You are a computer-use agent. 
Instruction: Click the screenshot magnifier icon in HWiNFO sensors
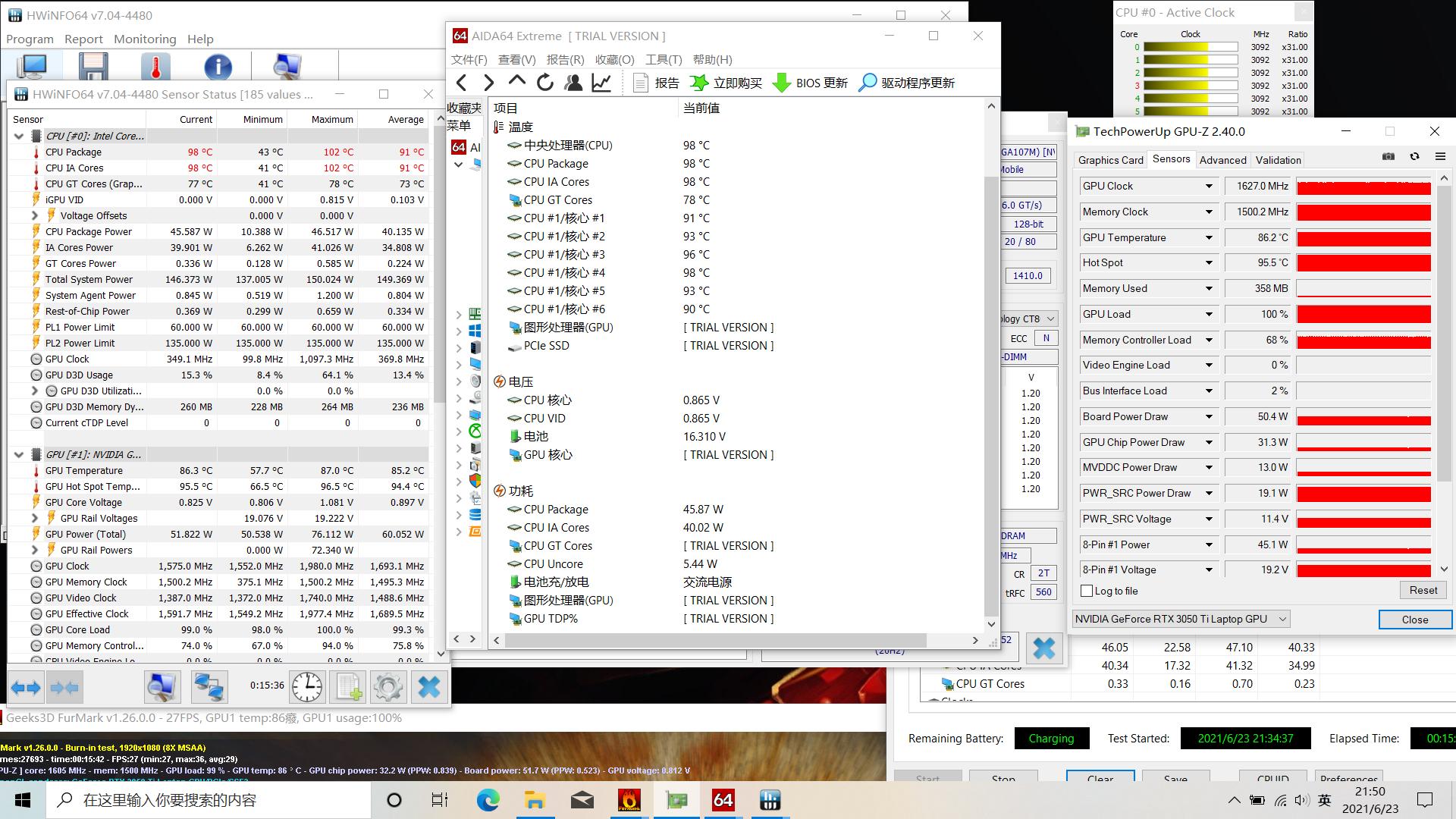coord(162,686)
